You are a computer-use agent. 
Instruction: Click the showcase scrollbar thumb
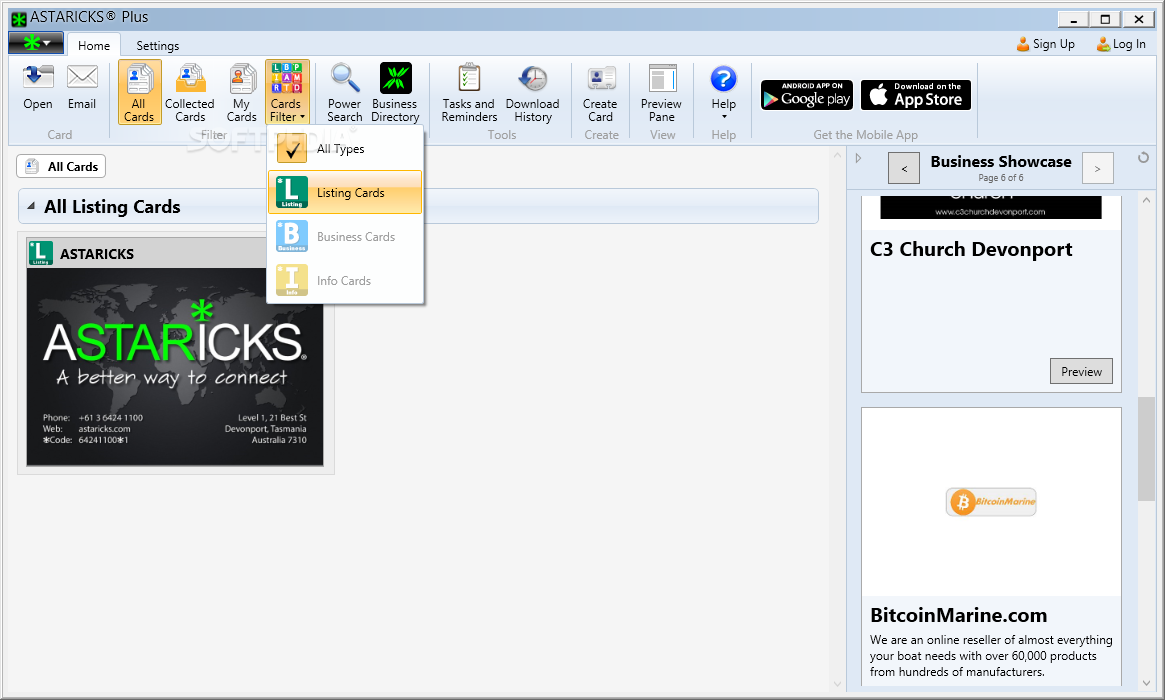pyautogui.click(x=1146, y=449)
